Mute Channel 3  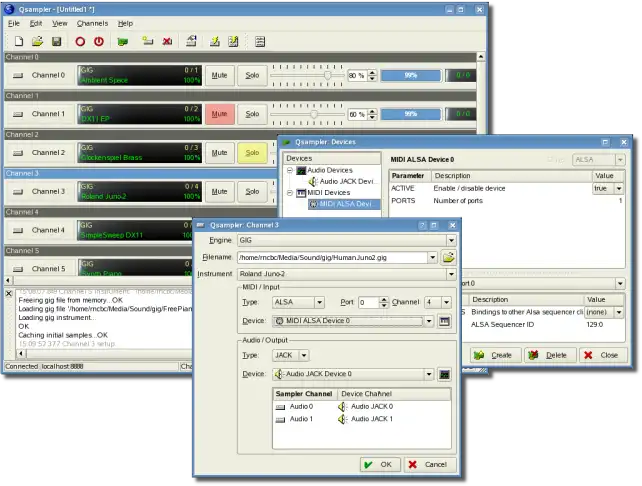click(219, 192)
